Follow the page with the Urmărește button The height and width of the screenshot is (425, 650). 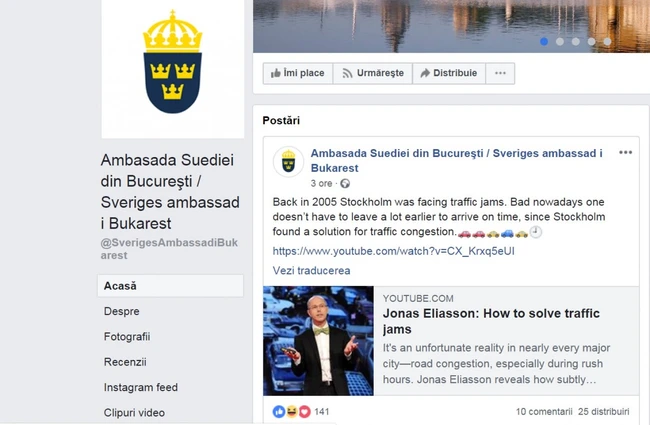[373, 73]
